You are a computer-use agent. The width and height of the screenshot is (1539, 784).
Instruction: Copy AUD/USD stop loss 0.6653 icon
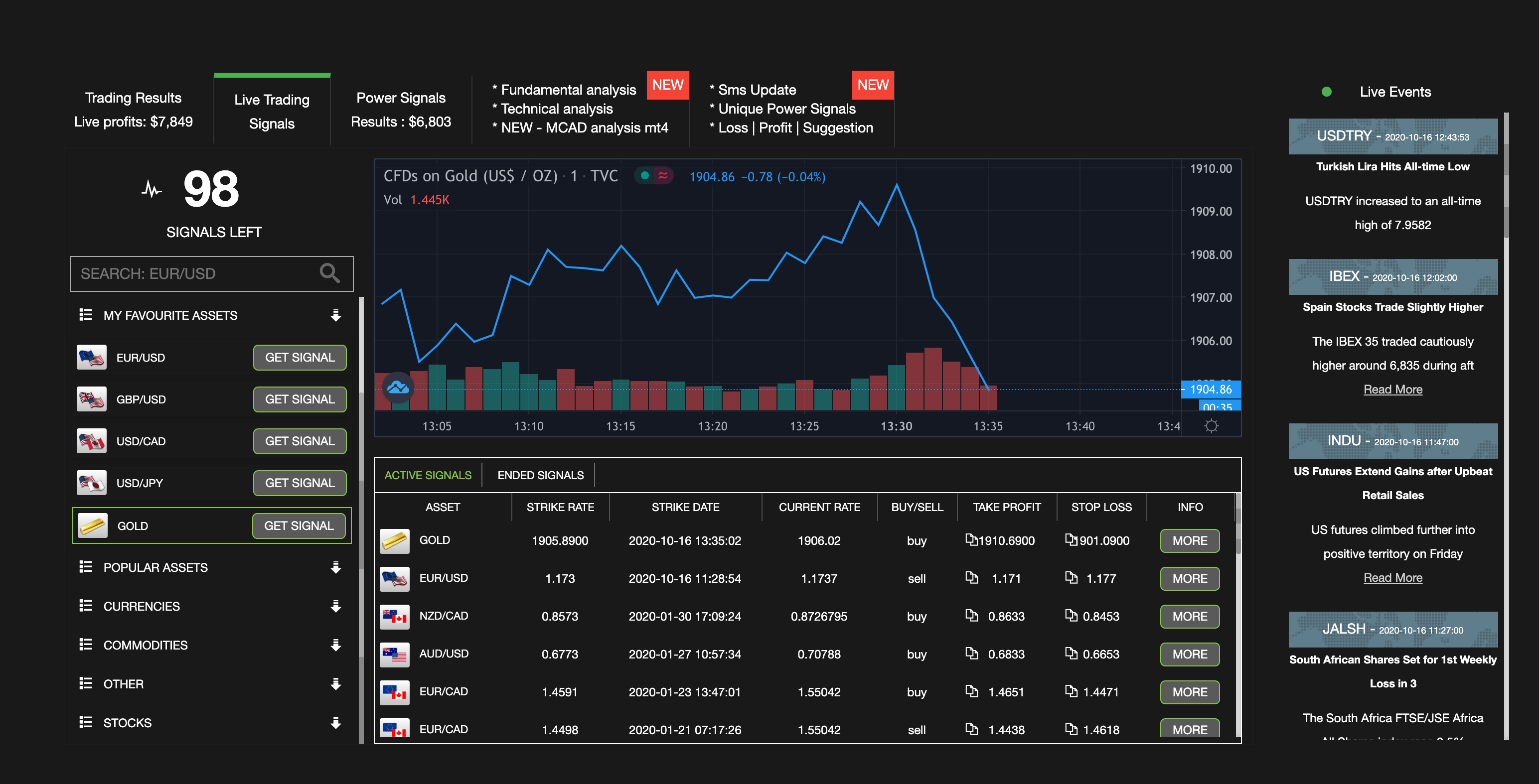(1071, 653)
